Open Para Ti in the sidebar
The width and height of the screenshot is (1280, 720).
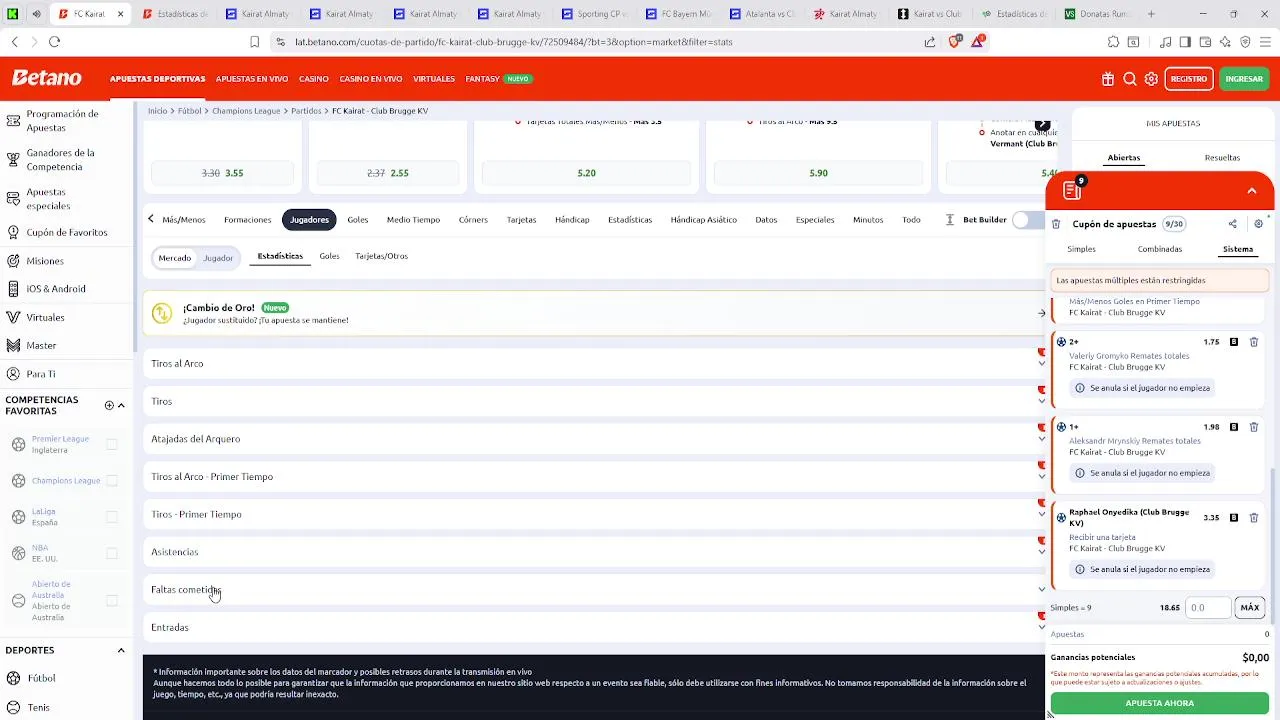click(40, 374)
